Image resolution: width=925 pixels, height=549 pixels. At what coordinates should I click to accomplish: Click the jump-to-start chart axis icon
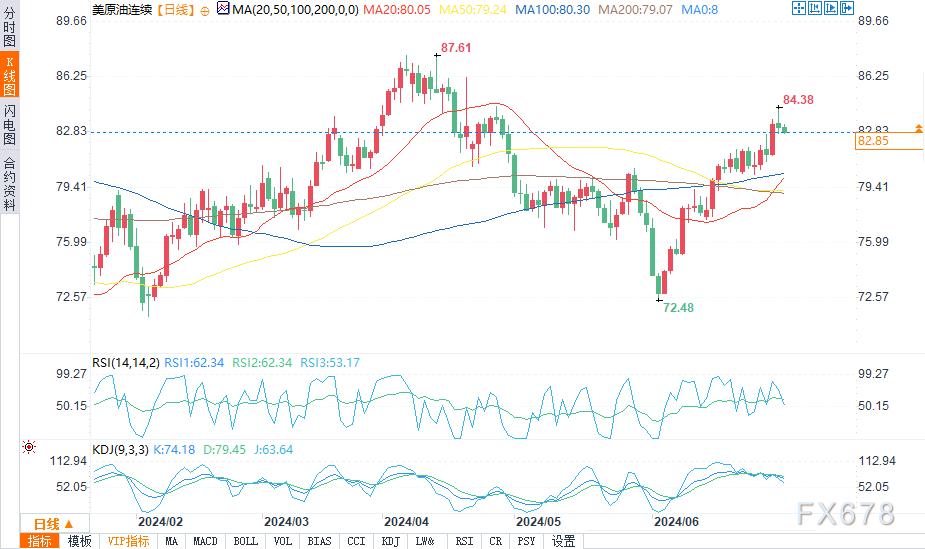(815, 8)
